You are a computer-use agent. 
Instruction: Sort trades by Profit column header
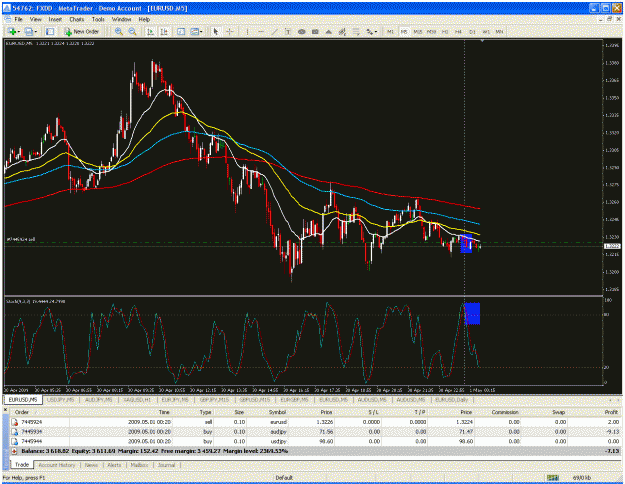(611, 412)
